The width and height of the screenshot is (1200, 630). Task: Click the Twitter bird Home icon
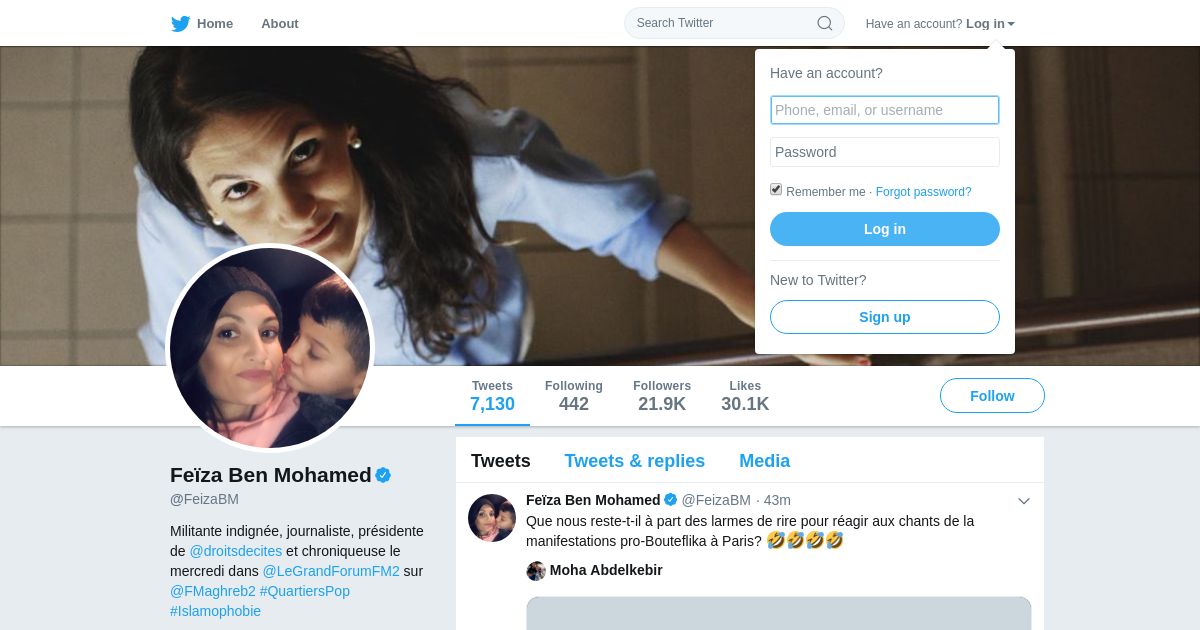pyautogui.click(x=180, y=23)
